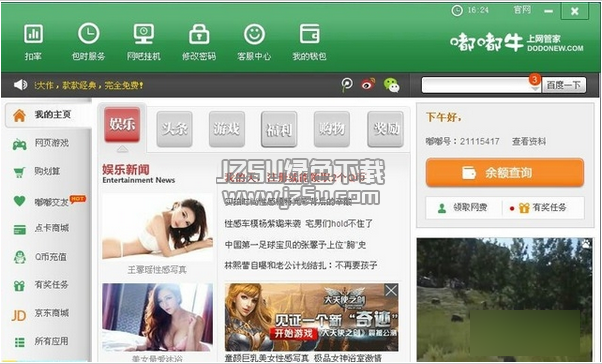The height and width of the screenshot is (364, 602).
Task: Click the 百度一下 search button
Action: (564, 85)
